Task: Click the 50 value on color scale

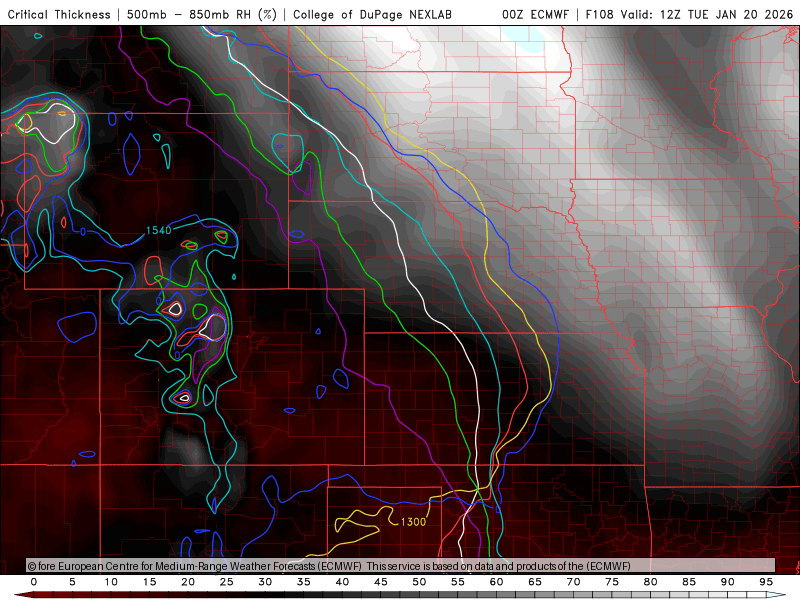Action: [419, 582]
